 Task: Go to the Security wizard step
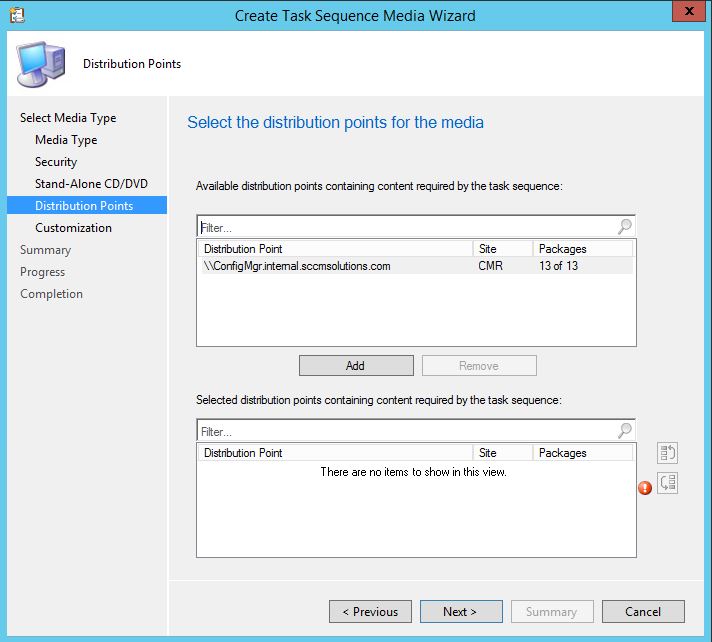pos(56,162)
